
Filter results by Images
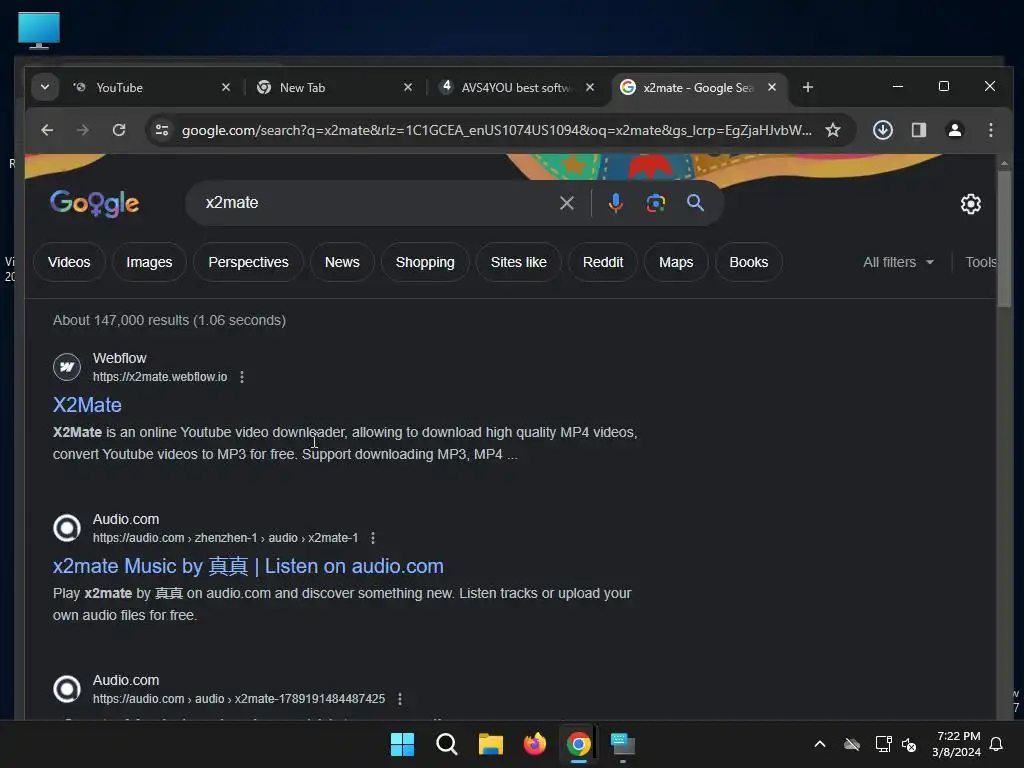tap(149, 262)
